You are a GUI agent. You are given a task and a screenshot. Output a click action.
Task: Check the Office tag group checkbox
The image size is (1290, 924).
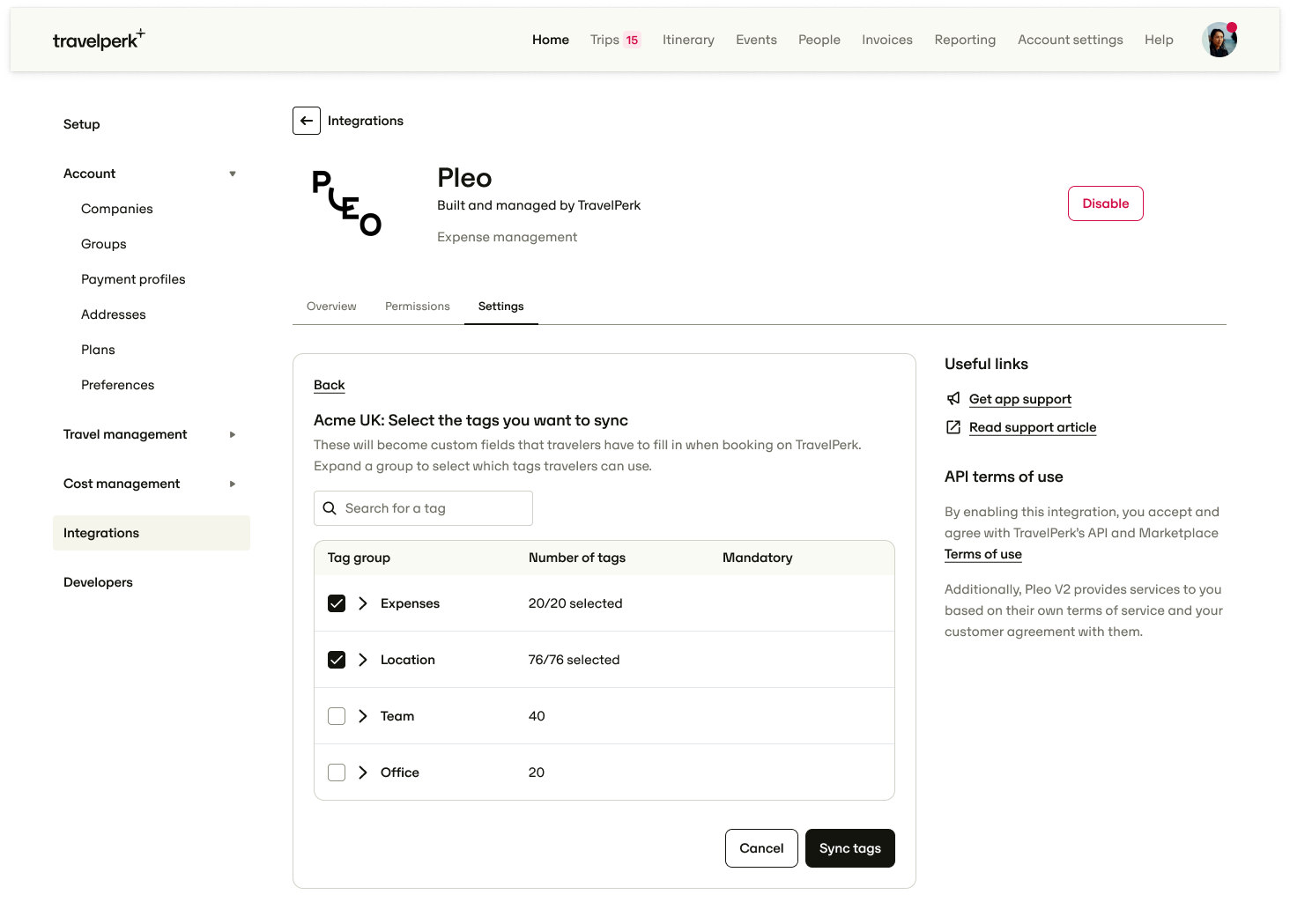[337, 772]
